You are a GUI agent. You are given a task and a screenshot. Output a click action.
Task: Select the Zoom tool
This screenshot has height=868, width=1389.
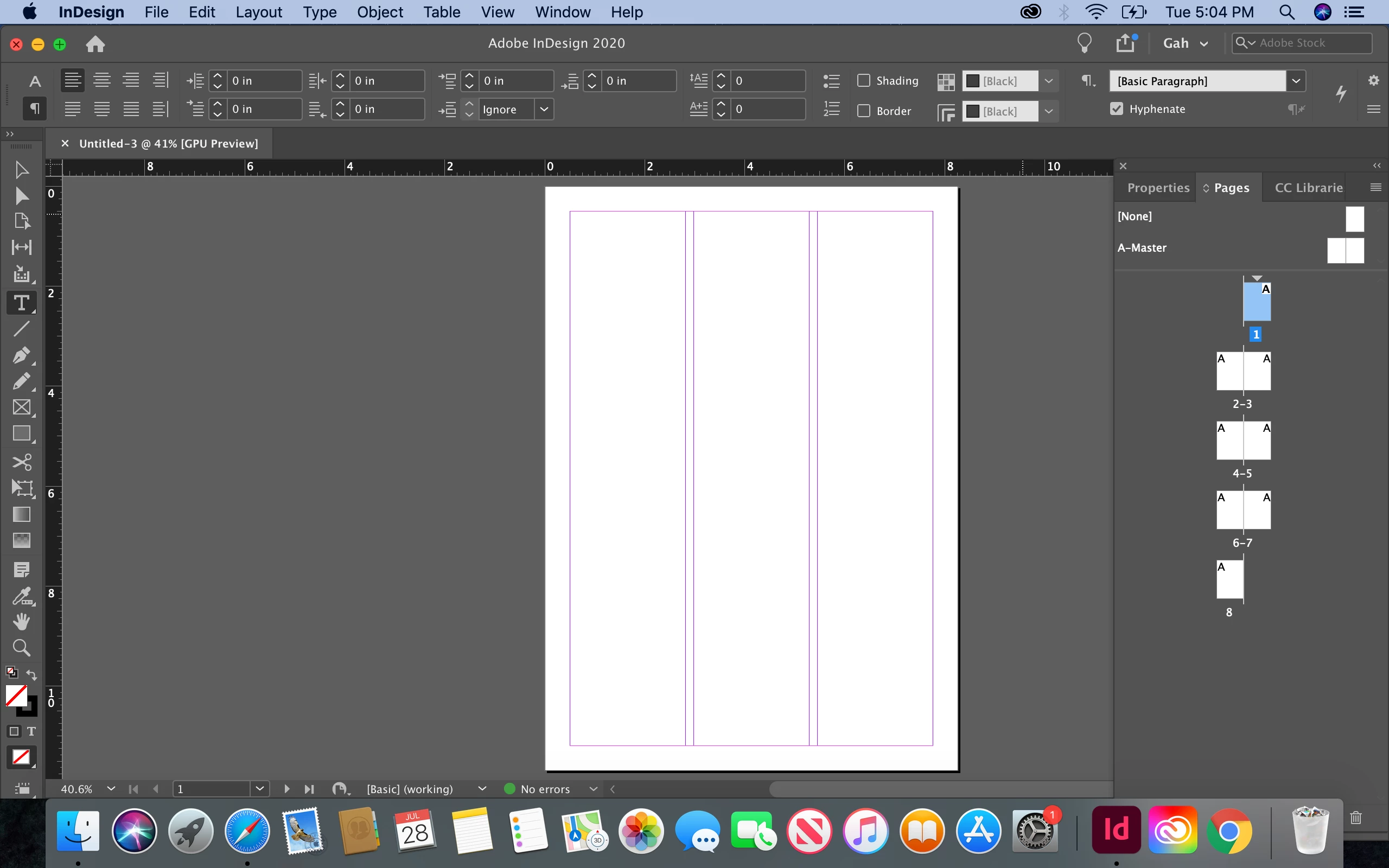(21, 648)
